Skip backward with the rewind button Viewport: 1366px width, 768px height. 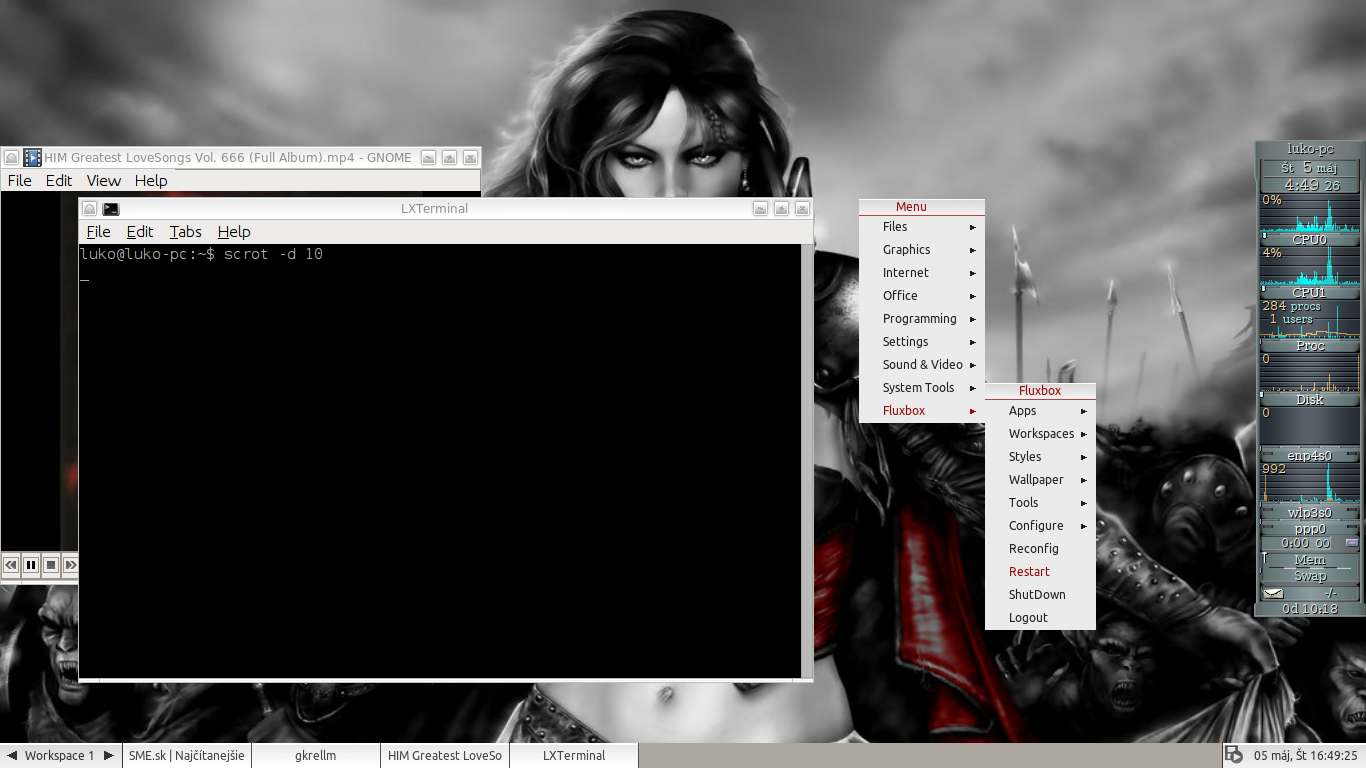pos(11,565)
